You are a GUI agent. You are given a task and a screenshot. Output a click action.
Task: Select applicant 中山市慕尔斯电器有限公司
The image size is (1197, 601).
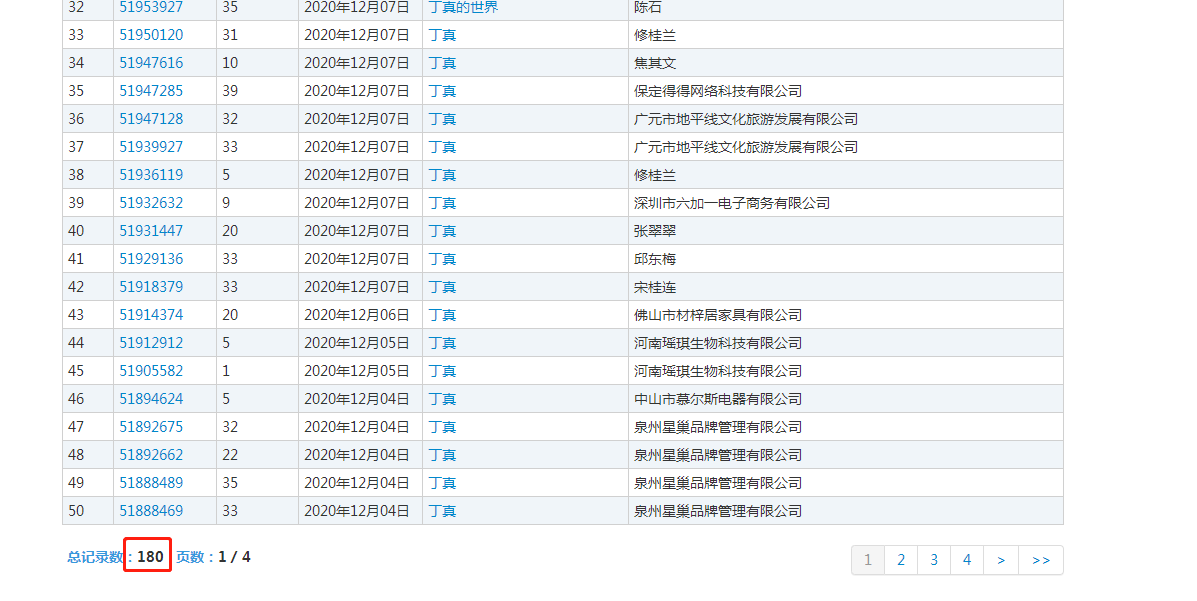[718, 399]
